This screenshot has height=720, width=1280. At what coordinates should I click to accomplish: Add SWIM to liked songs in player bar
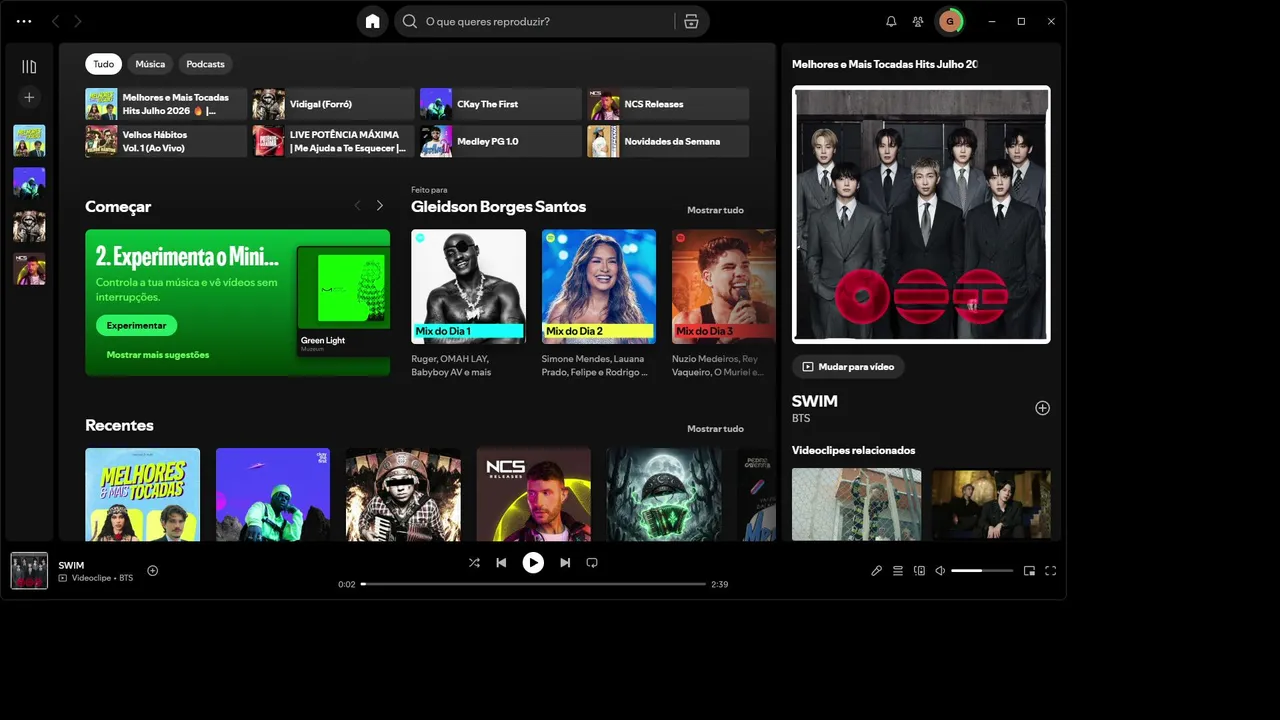153,571
